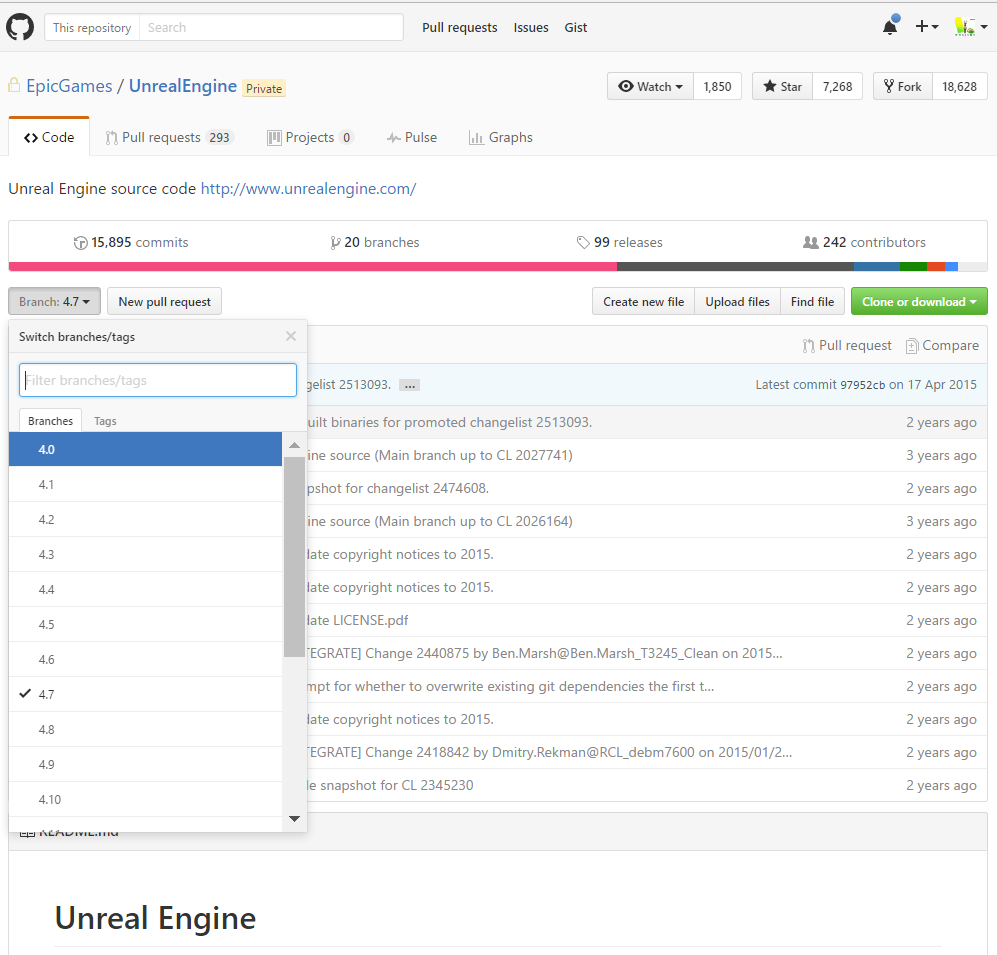Select checked branch 4.7
This screenshot has height=955, width=997.
click(x=146, y=694)
